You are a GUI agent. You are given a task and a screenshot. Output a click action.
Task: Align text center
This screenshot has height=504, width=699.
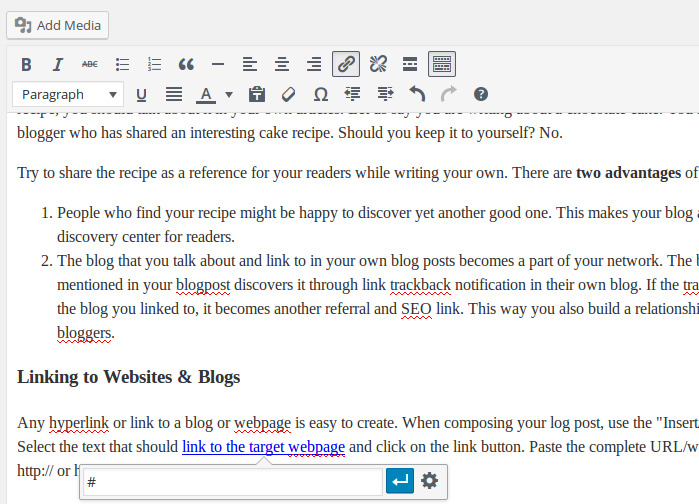click(x=282, y=64)
